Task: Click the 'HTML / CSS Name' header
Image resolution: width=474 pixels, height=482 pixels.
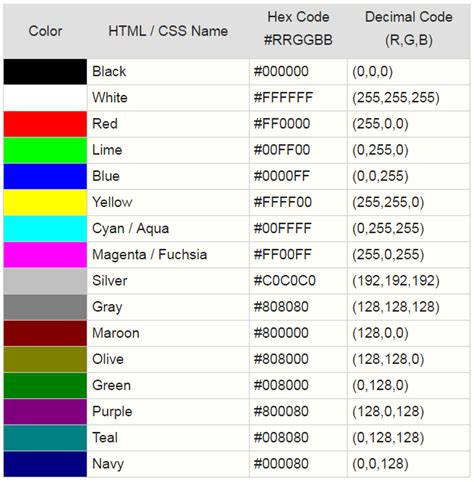Action: [x=168, y=31]
